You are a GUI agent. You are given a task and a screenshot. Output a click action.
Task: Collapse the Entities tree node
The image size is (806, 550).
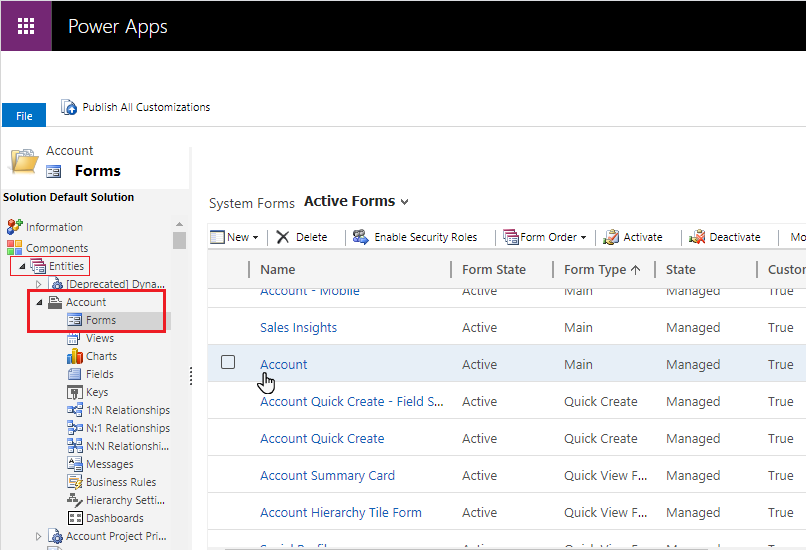click(22, 266)
